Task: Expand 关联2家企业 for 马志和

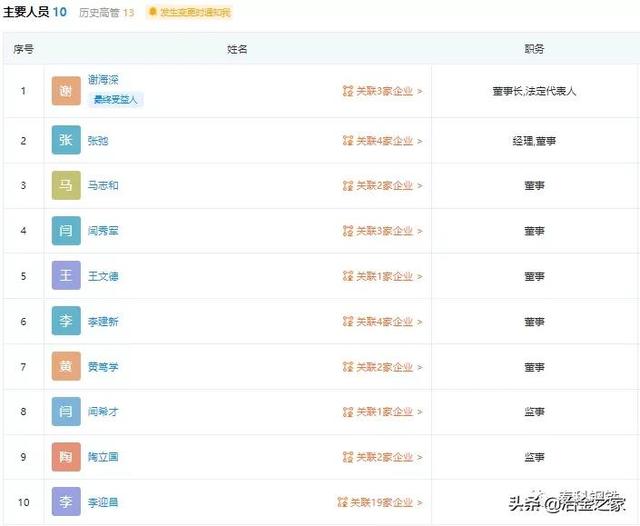Action: tap(382, 186)
